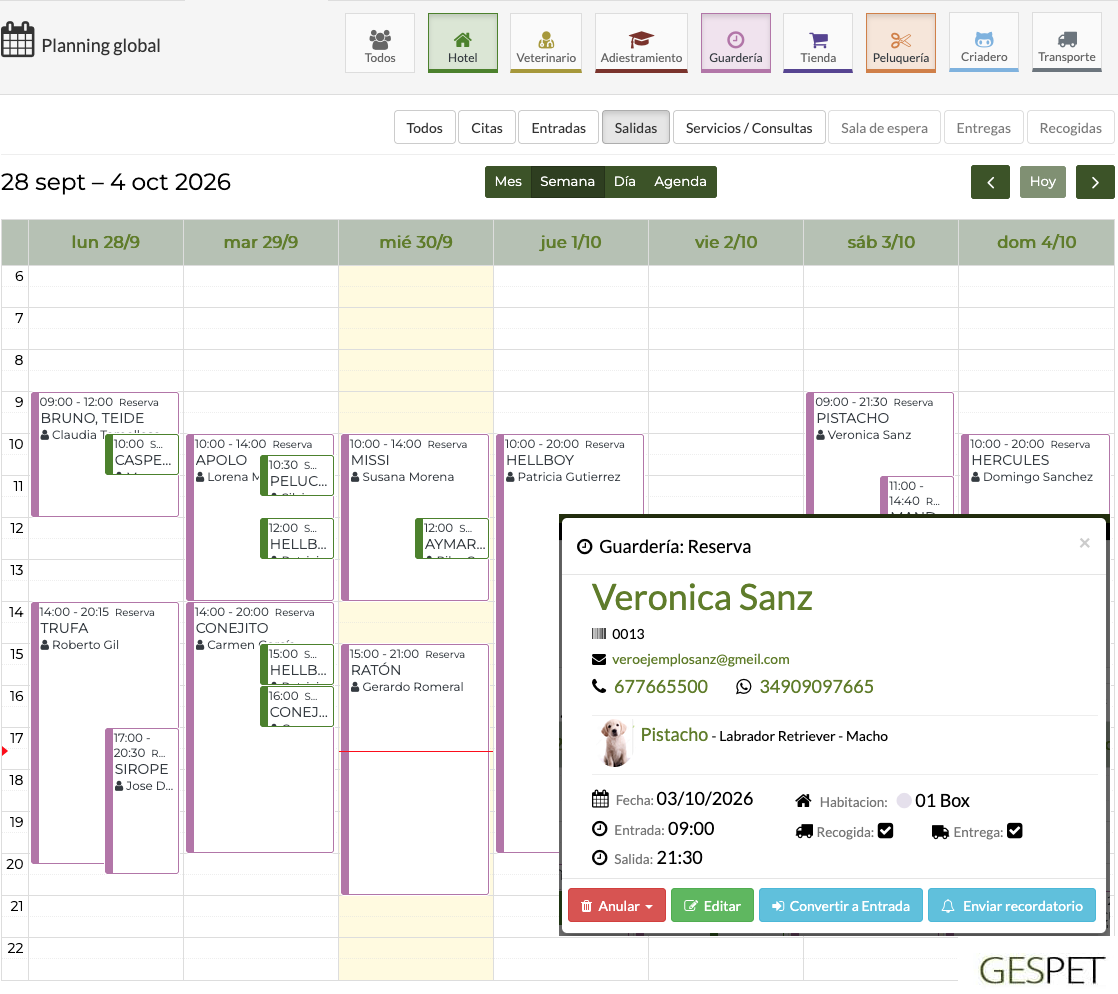
Task: Toggle the Recogida checkbox
Action: tap(886, 831)
